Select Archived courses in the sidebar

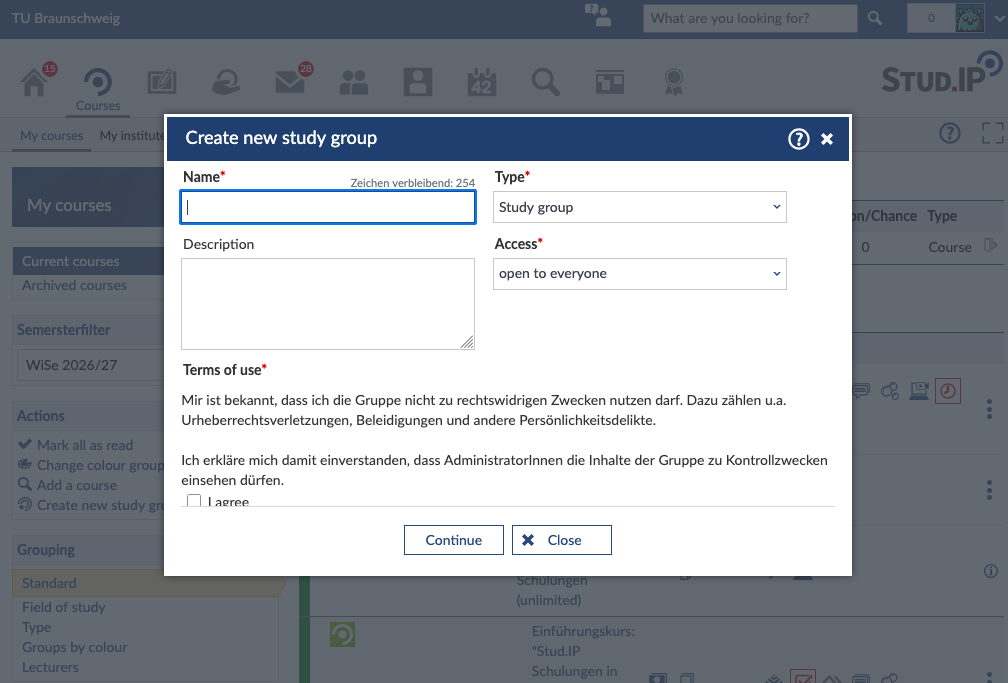point(74,285)
